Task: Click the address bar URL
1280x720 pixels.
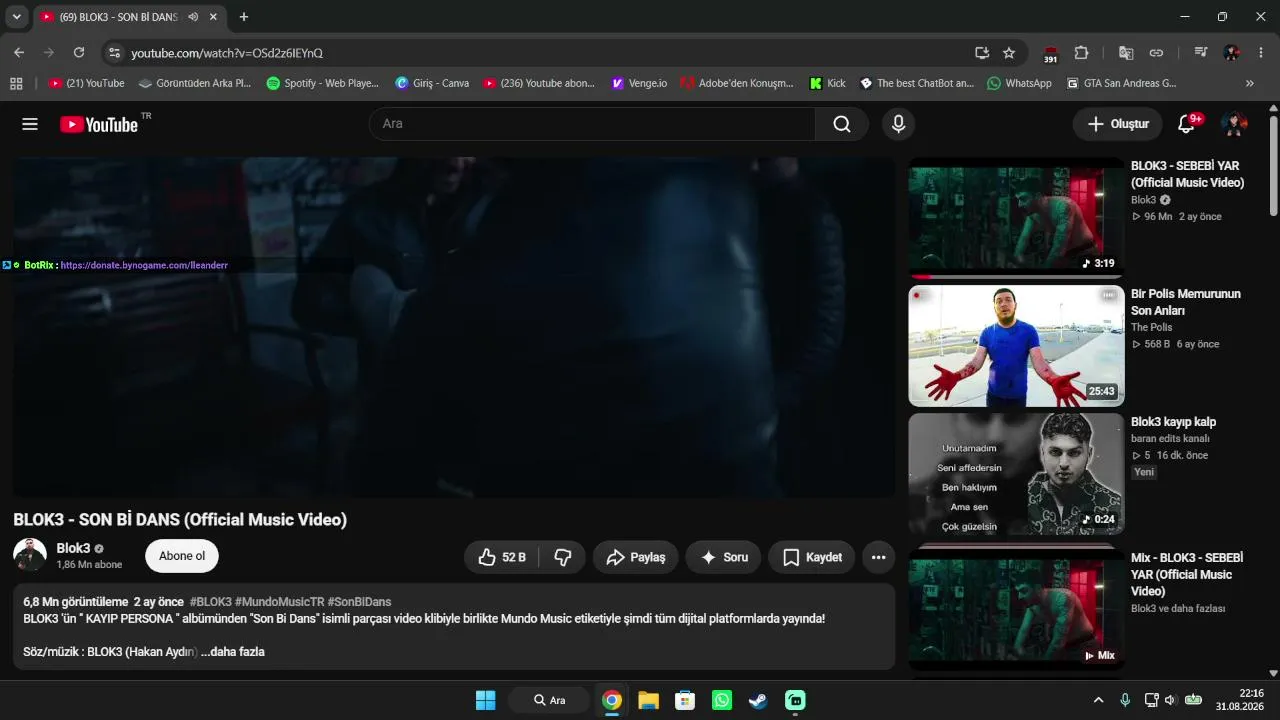Action: 227,53
